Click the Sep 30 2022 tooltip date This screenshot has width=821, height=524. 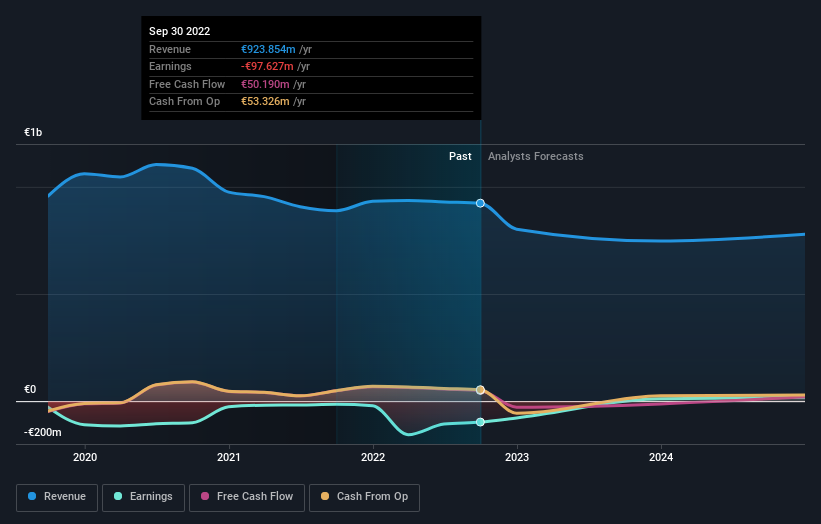click(180, 31)
